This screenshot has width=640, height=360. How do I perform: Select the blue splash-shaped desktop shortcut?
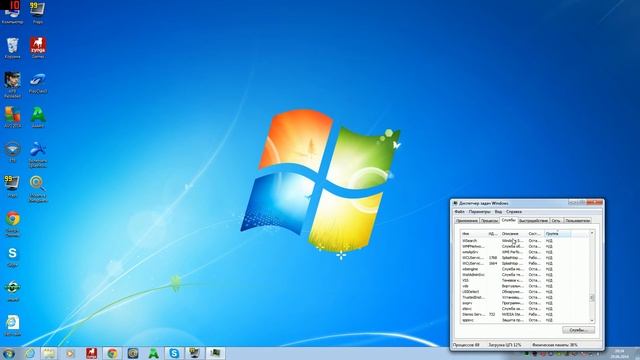click(38, 154)
